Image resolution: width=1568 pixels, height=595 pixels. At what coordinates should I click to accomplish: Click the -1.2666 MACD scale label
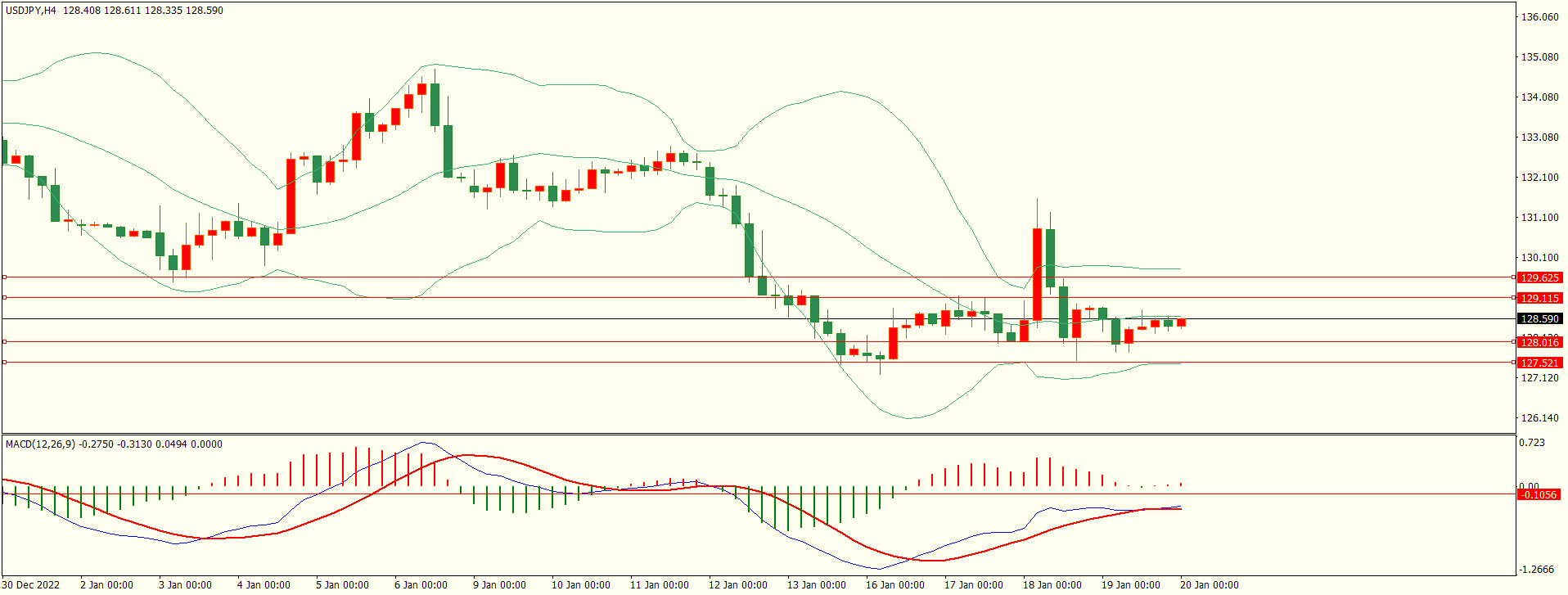point(1537,570)
